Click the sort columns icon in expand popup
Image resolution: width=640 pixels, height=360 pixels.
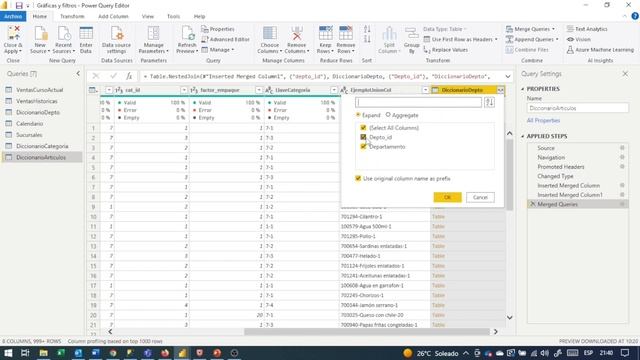point(489,102)
